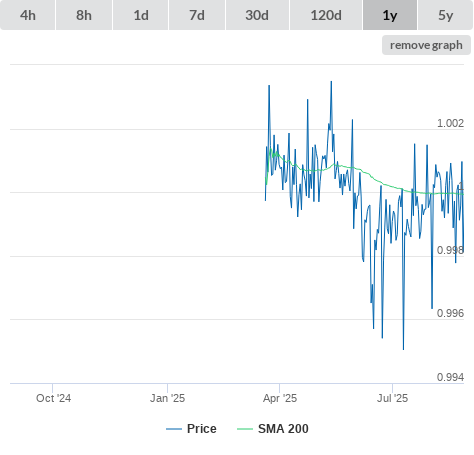This screenshot has height=455, width=474.
Task: Click the 0.996 y-axis label
Action: point(450,313)
